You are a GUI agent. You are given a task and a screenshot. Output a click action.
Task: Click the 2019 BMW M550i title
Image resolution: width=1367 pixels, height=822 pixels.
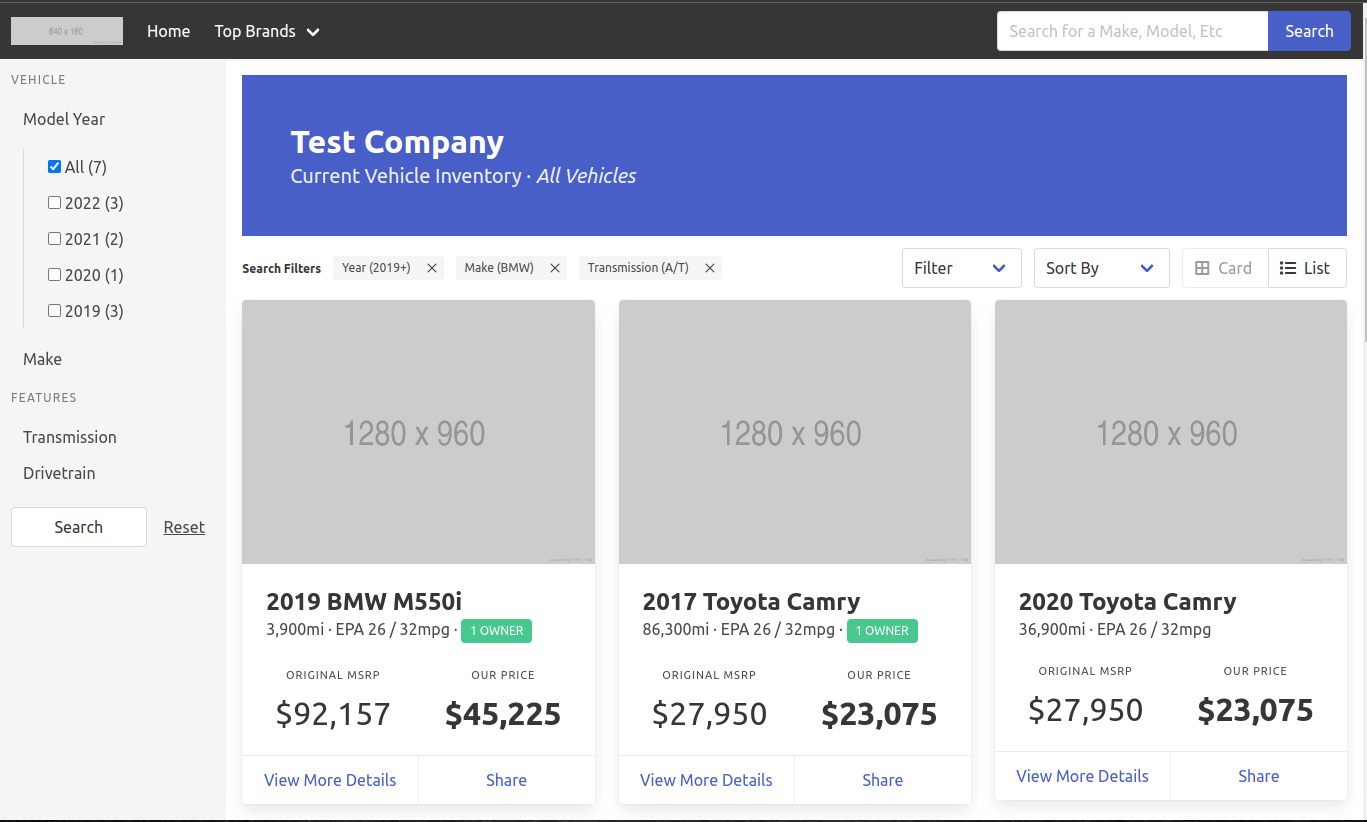364,602
